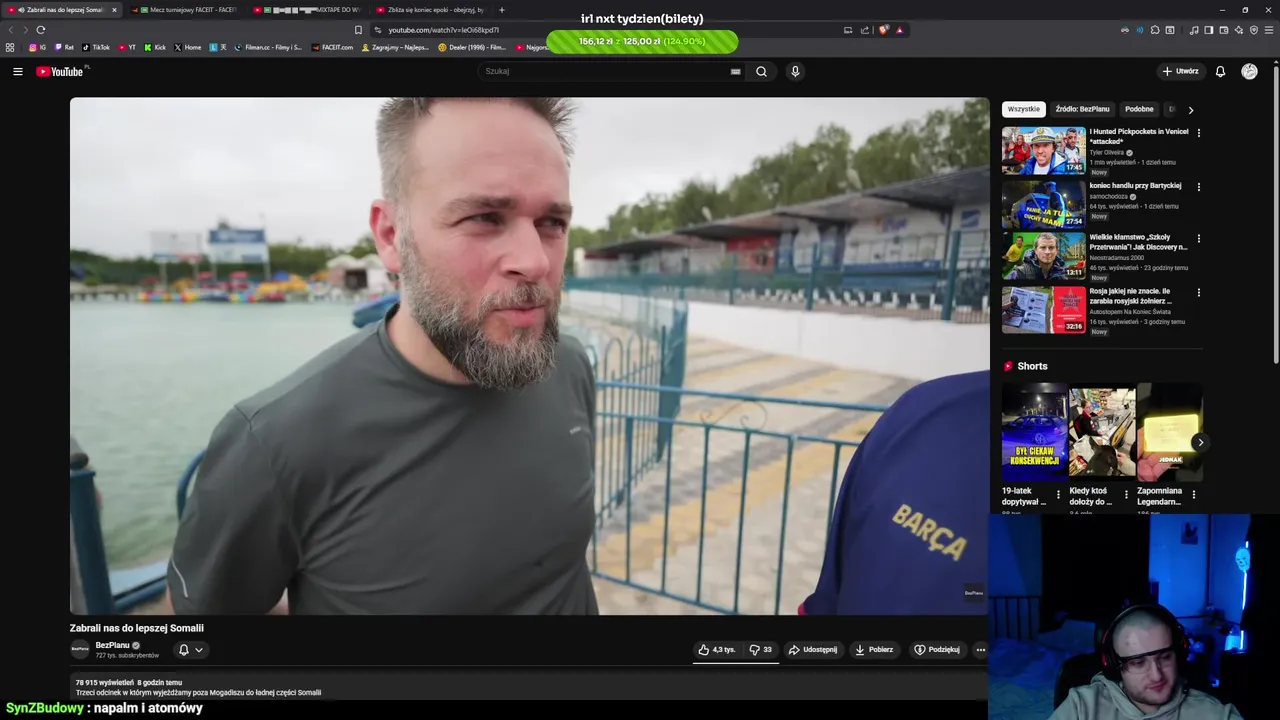Open Brave Shields lion icon

coord(883,30)
